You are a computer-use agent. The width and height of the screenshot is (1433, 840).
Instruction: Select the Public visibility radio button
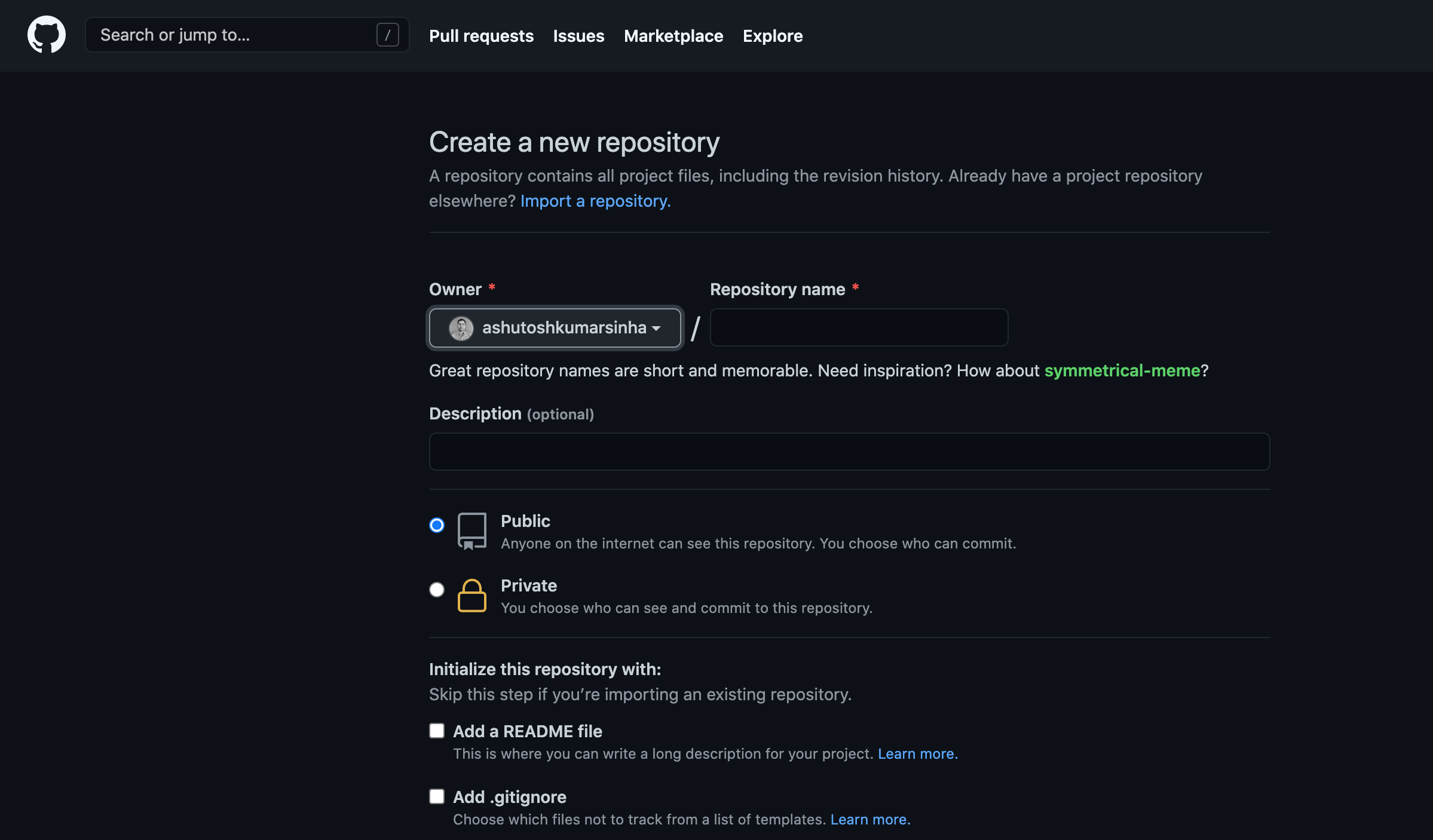click(437, 525)
